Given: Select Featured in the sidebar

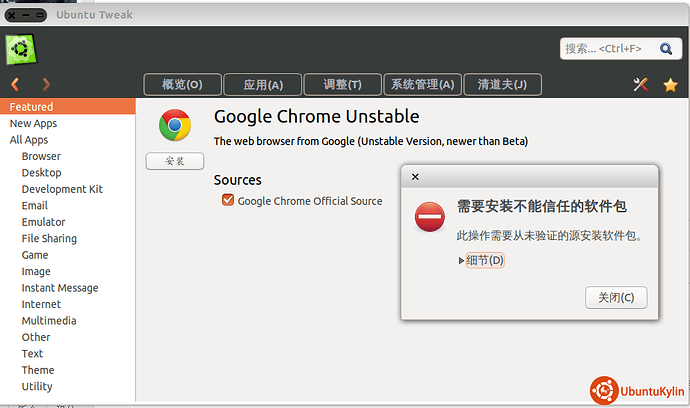Looking at the screenshot, I should coord(67,107).
